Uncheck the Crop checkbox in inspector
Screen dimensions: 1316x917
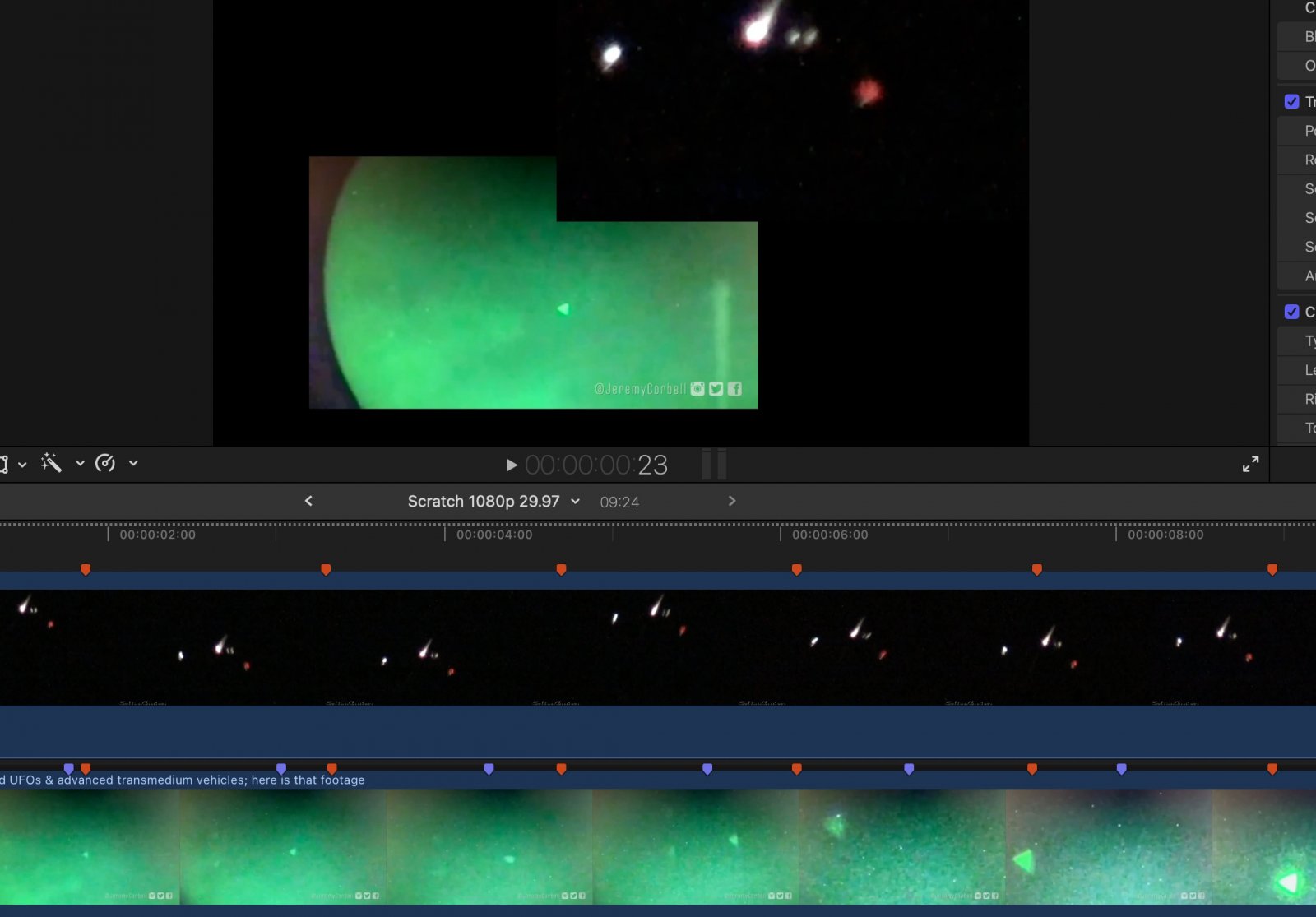coord(1292,312)
